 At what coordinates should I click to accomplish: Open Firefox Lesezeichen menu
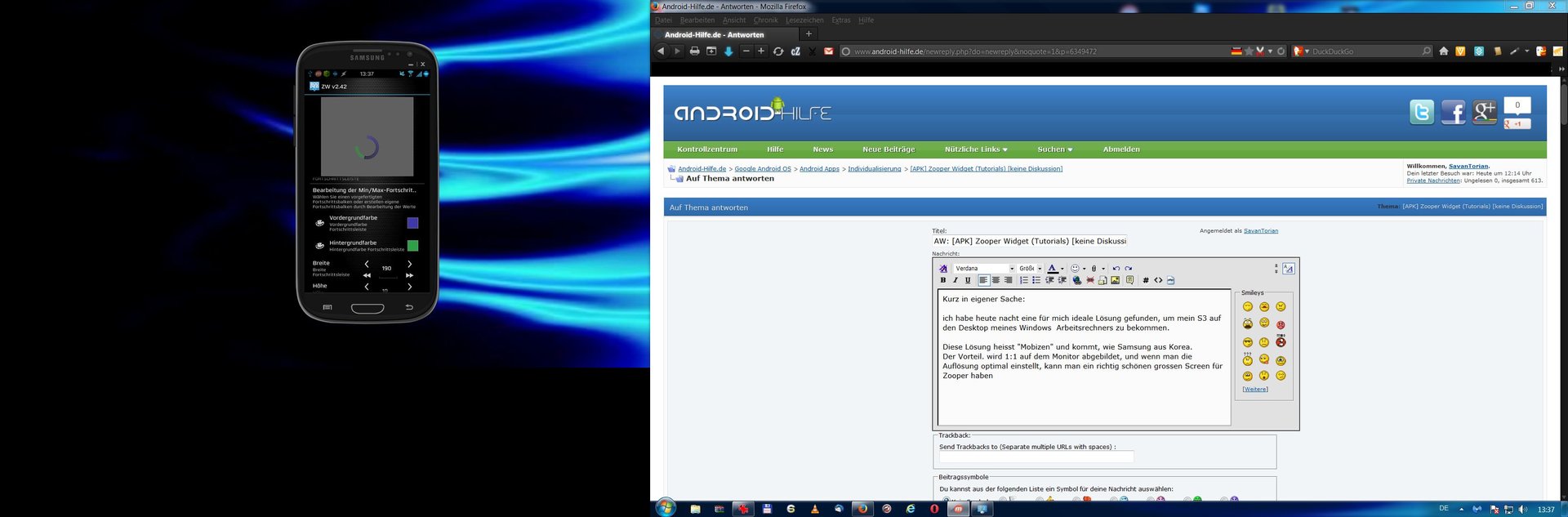click(804, 20)
